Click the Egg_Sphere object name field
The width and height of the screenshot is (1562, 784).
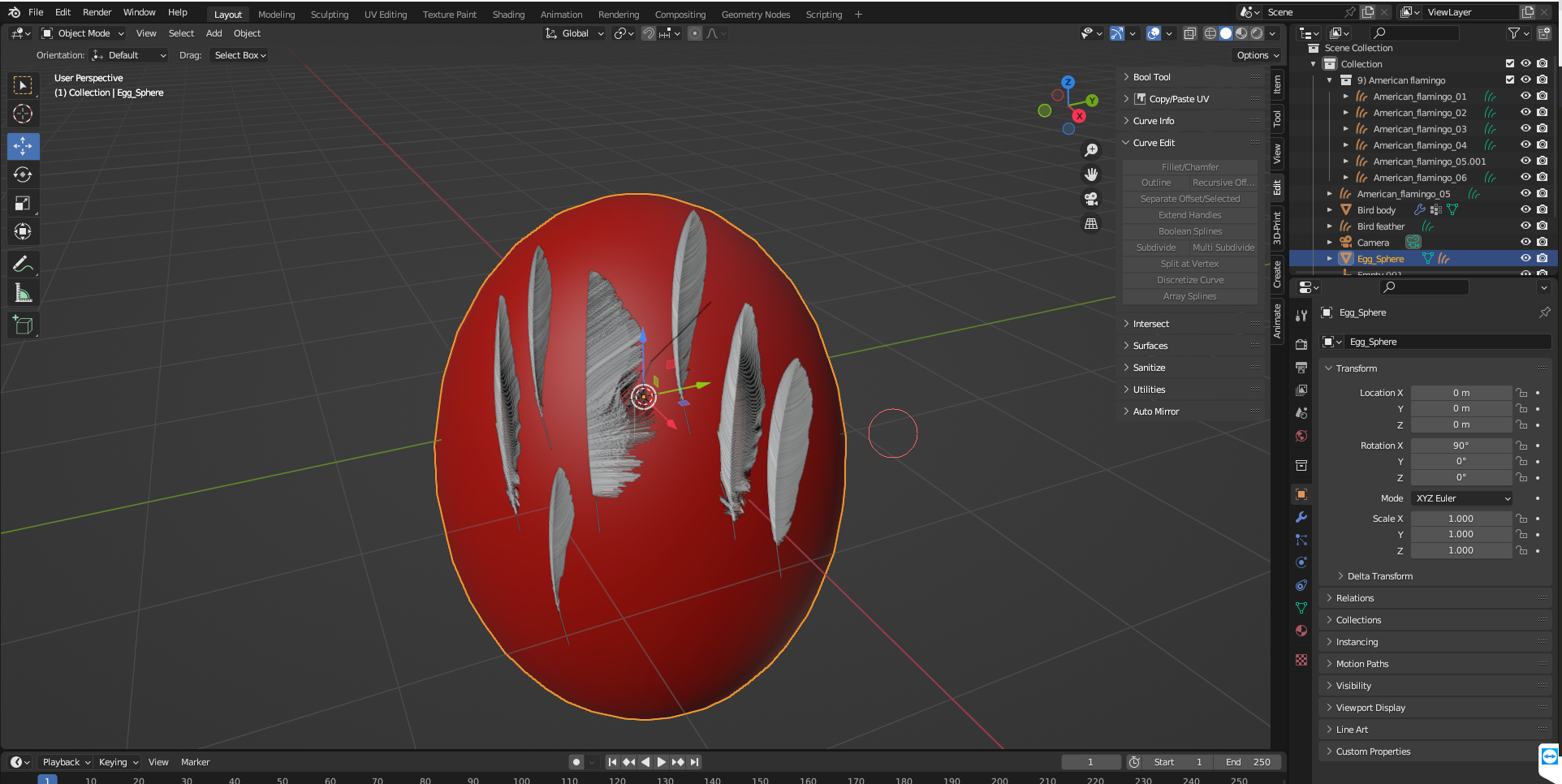pyautogui.click(x=1448, y=342)
